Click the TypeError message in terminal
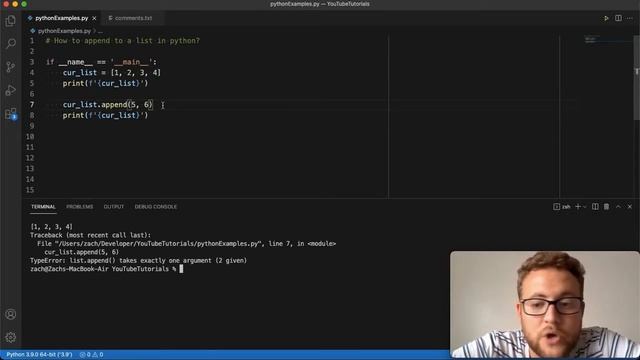 (x=138, y=260)
